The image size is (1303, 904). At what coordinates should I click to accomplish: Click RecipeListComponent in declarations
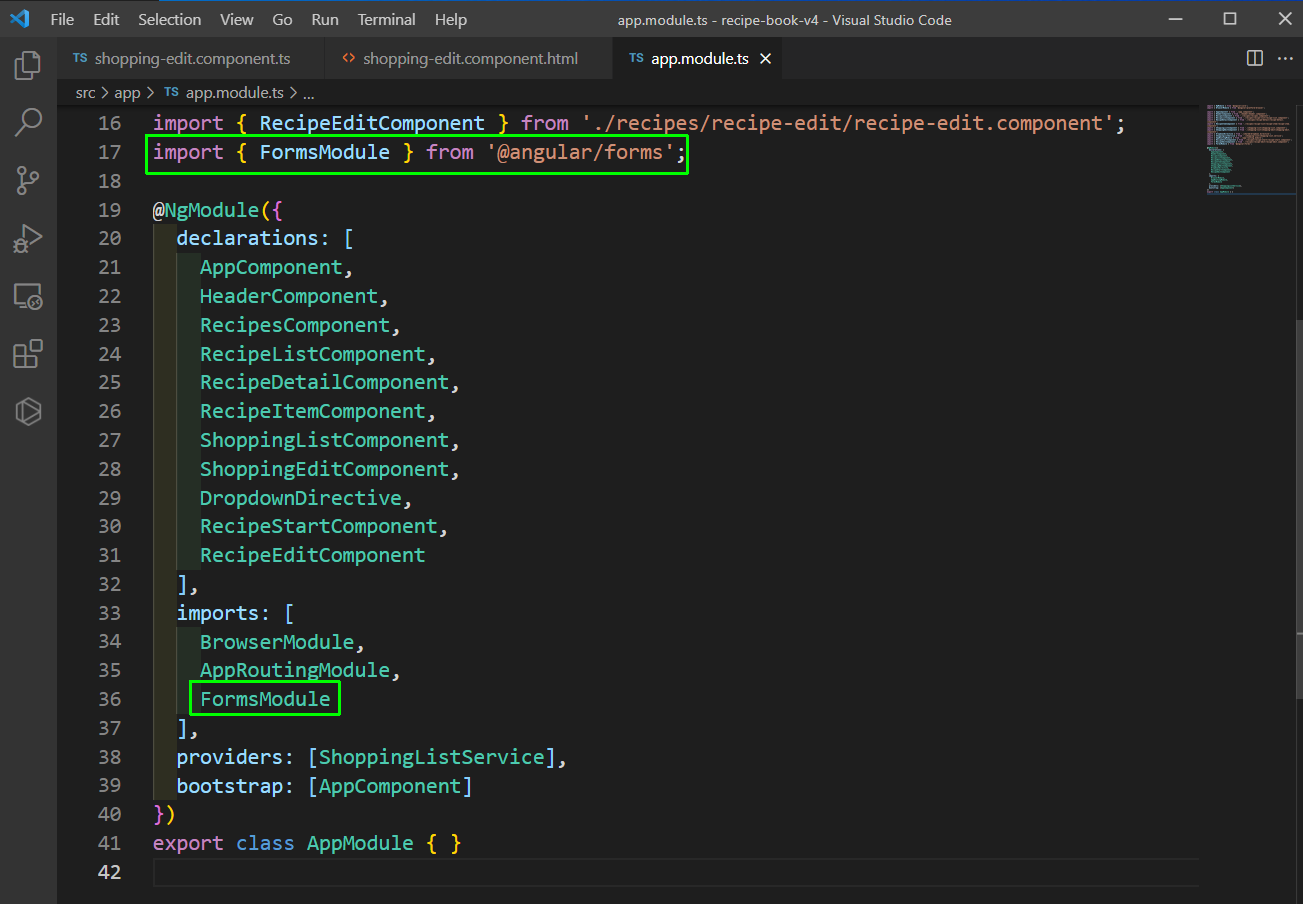coord(313,354)
